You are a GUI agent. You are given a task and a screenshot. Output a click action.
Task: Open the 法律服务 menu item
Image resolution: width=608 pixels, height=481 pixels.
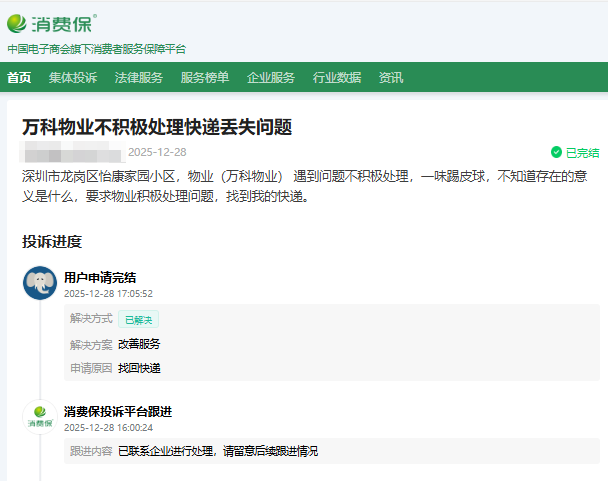coord(139,78)
